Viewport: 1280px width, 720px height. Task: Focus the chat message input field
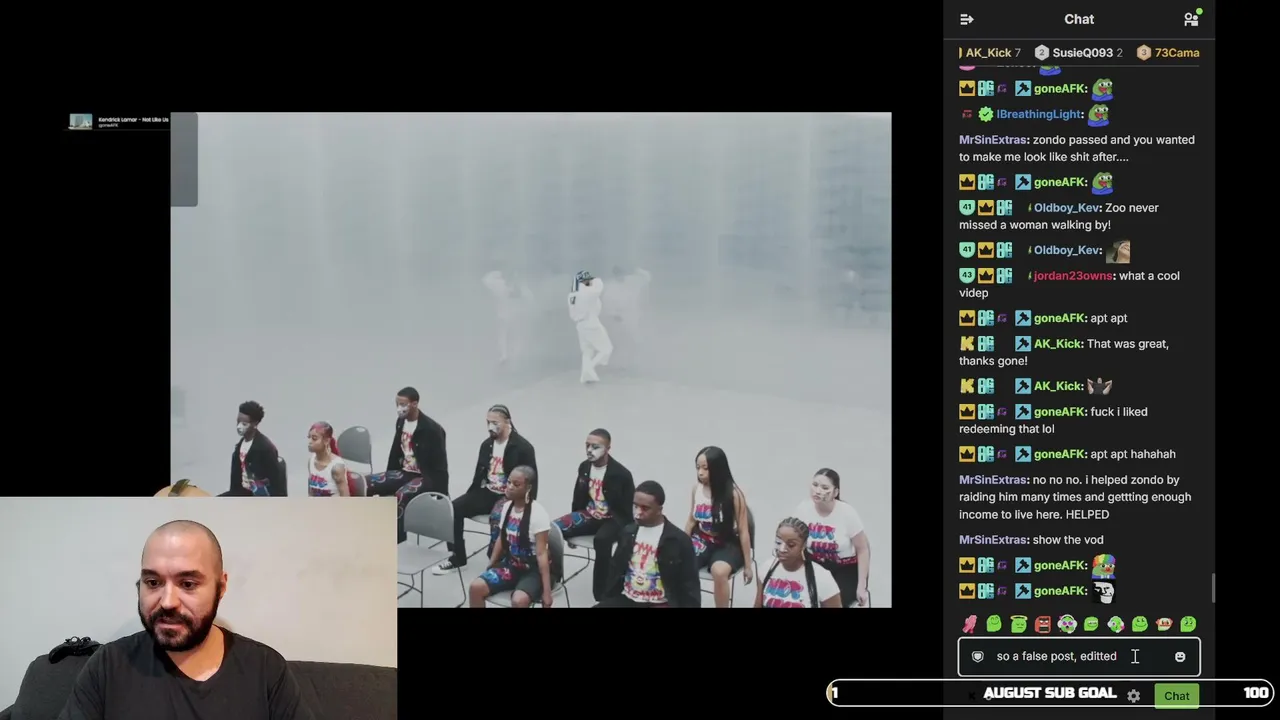point(1079,657)
